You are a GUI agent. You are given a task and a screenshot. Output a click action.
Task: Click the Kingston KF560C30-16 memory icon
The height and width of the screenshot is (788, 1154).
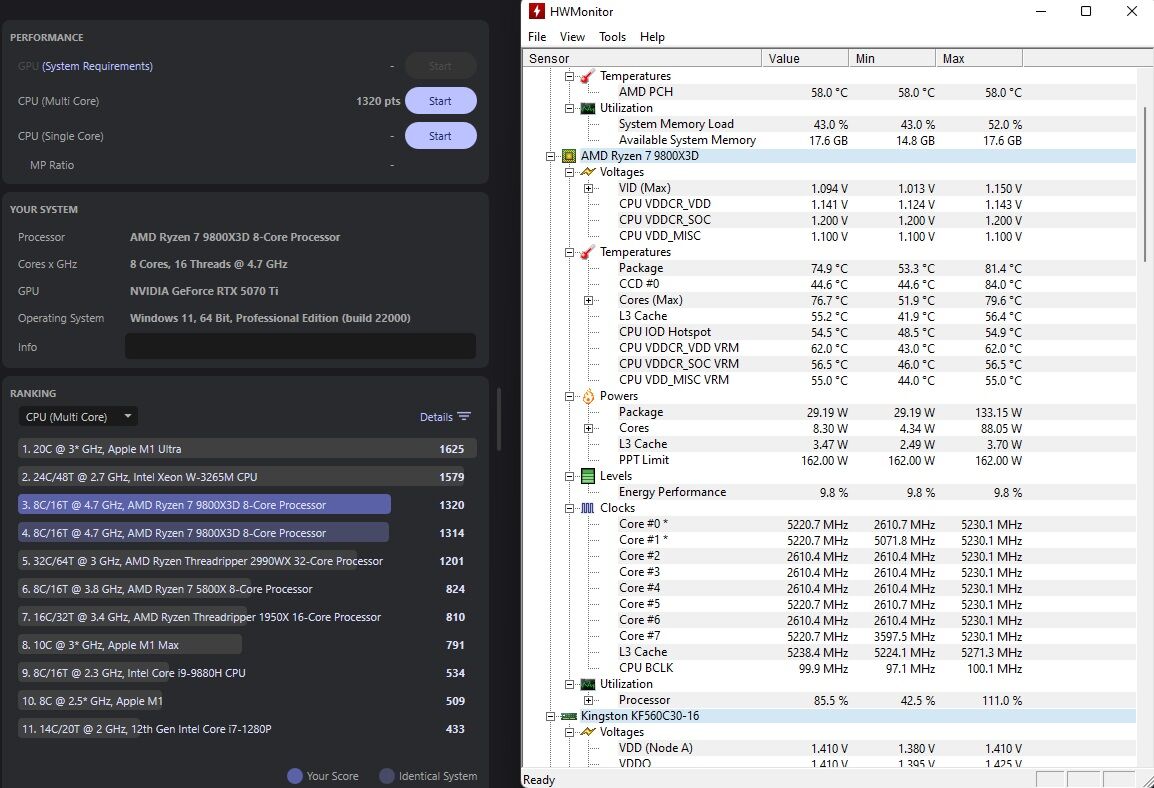point(569,716)
